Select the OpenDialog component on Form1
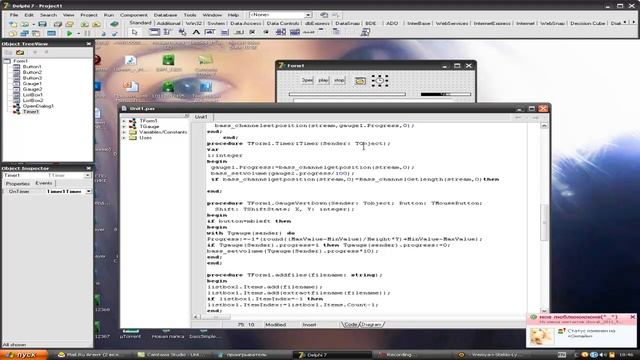 pos(360,81)
